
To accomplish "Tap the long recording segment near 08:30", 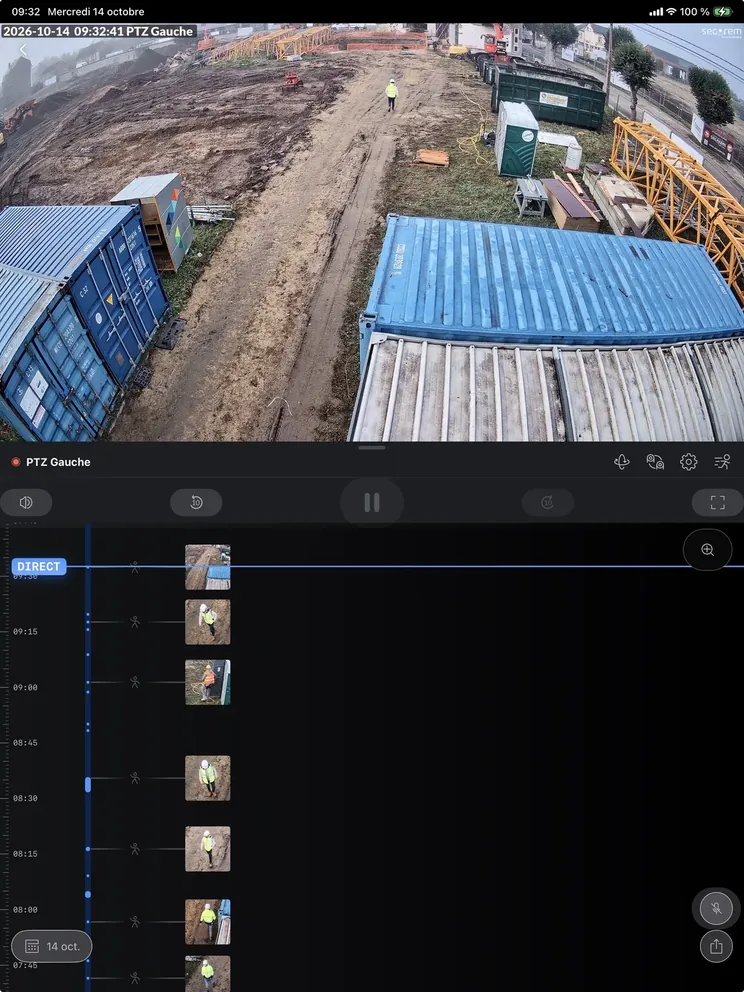I will point(88,784).
